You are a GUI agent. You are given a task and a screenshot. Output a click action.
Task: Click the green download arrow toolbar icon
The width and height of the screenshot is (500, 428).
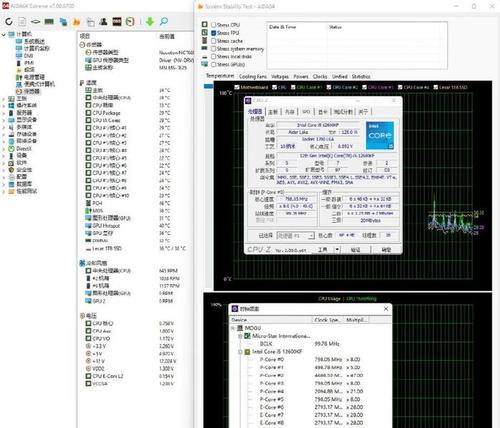(x=150, y=22)
